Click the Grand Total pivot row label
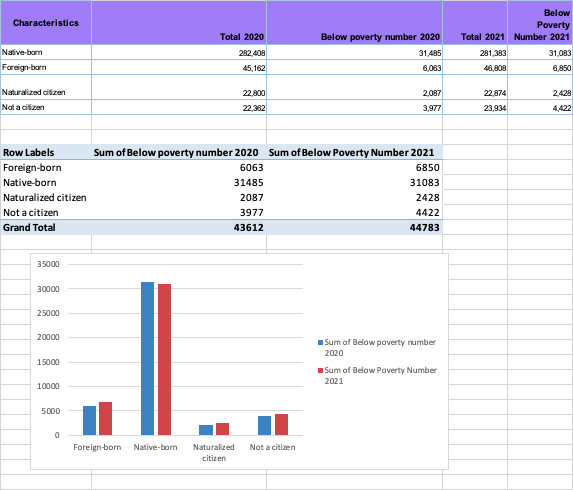Image resolution: width=573 pixels, height=490 pixels. point(46,227)
